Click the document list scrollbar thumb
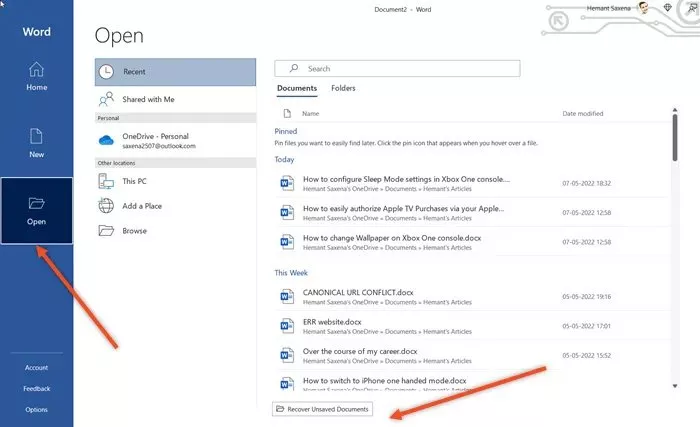 click(675, 138)
